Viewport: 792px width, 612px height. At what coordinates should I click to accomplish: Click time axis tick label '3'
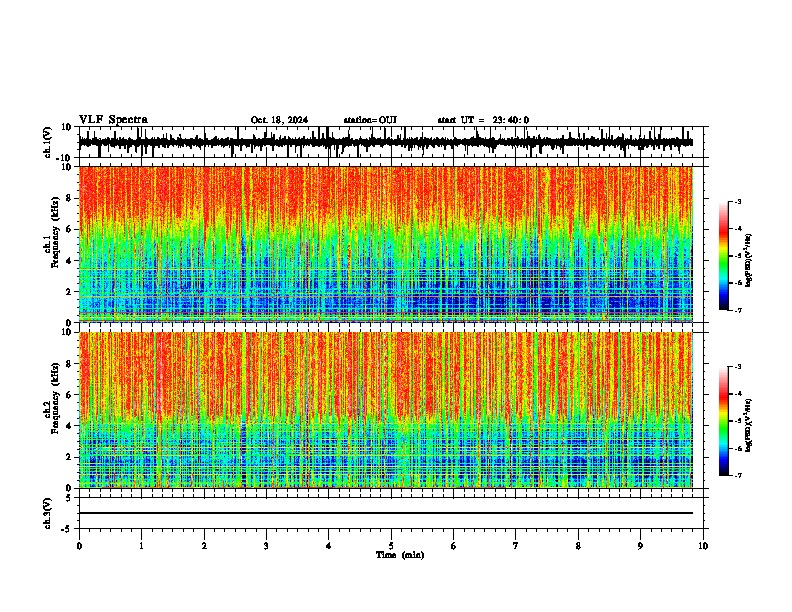[266, 546]
